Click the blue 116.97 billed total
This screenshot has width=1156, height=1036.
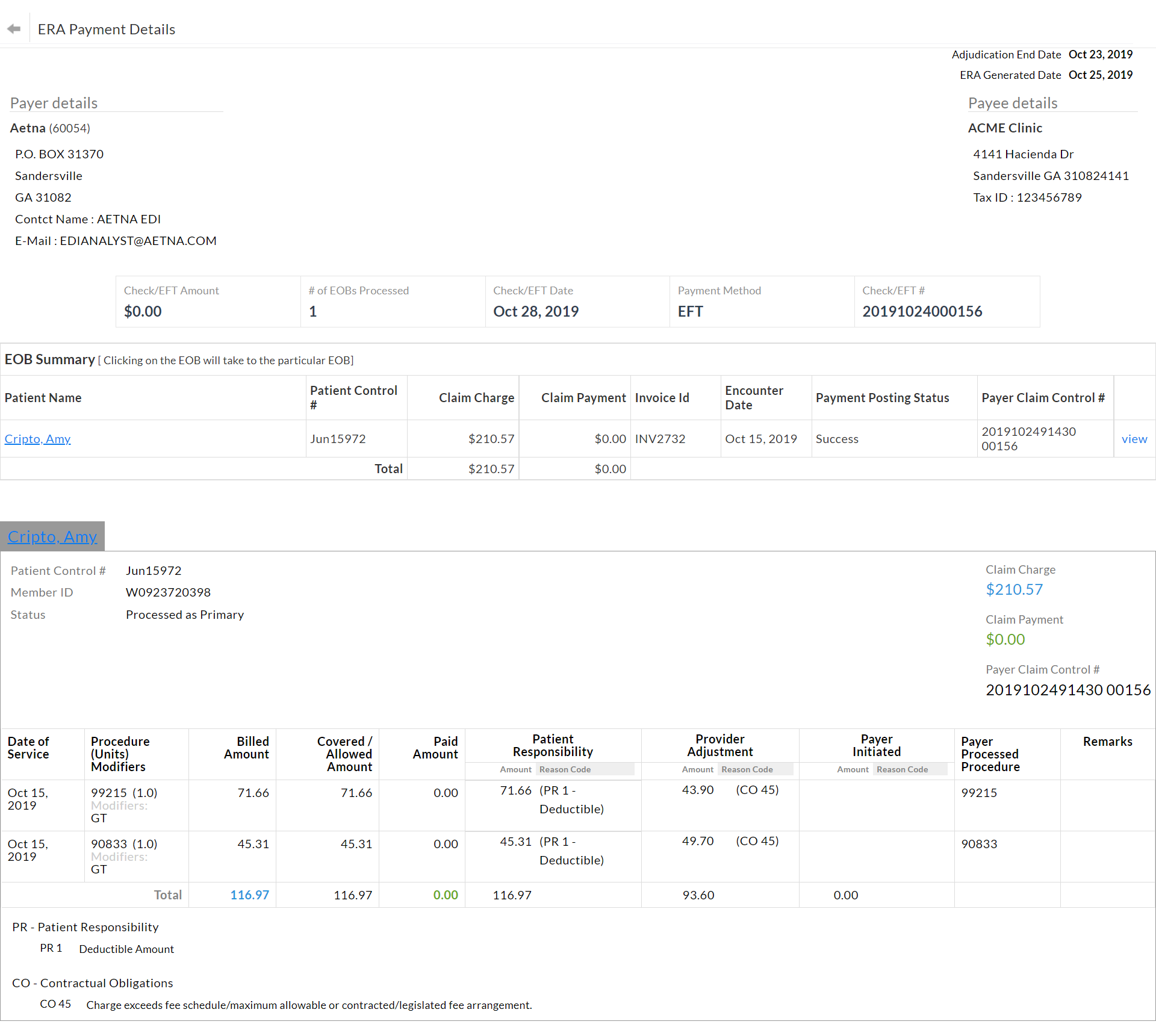249,895
